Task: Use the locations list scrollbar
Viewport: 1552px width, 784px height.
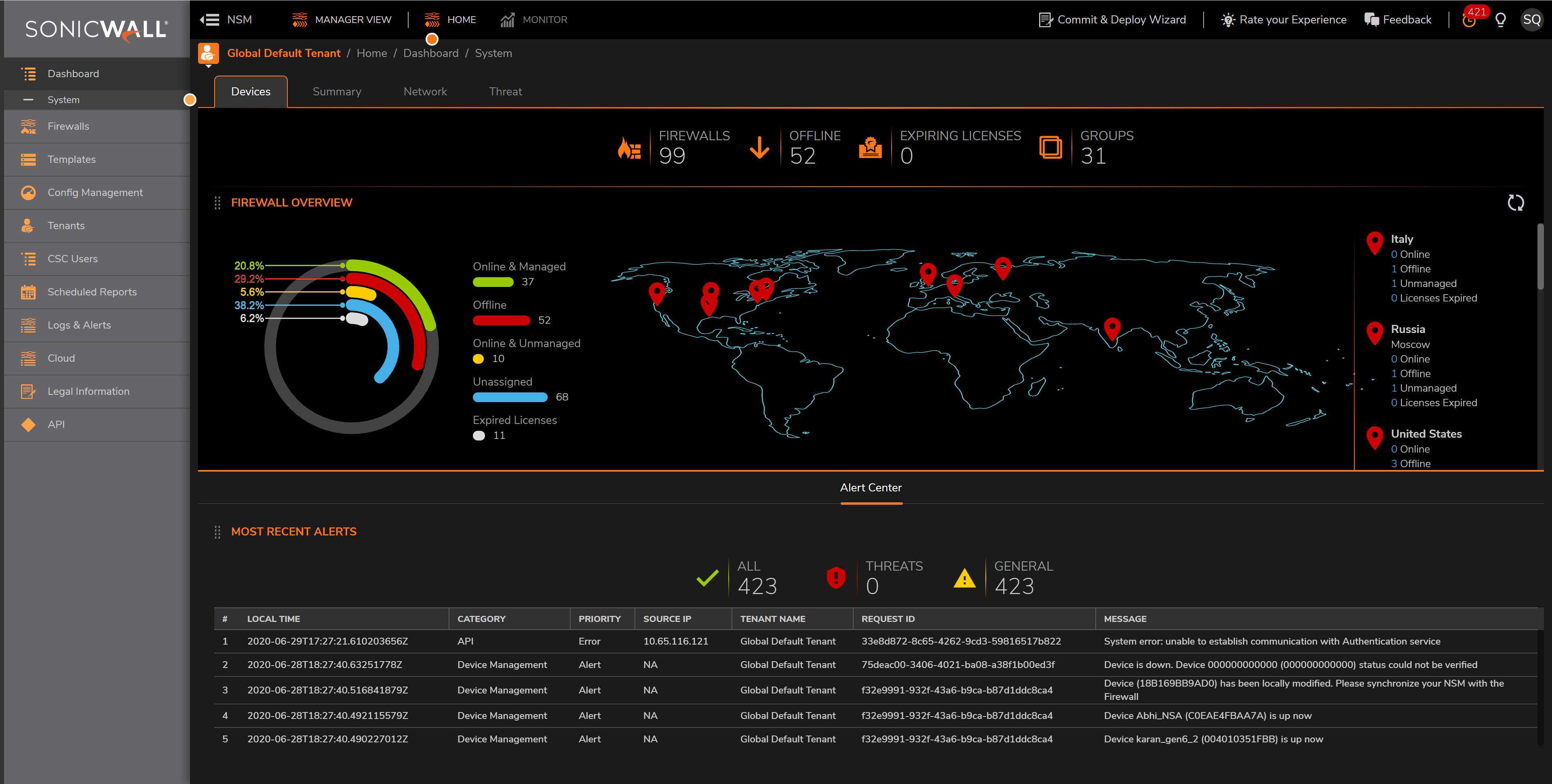Action: click(1541, 257)
